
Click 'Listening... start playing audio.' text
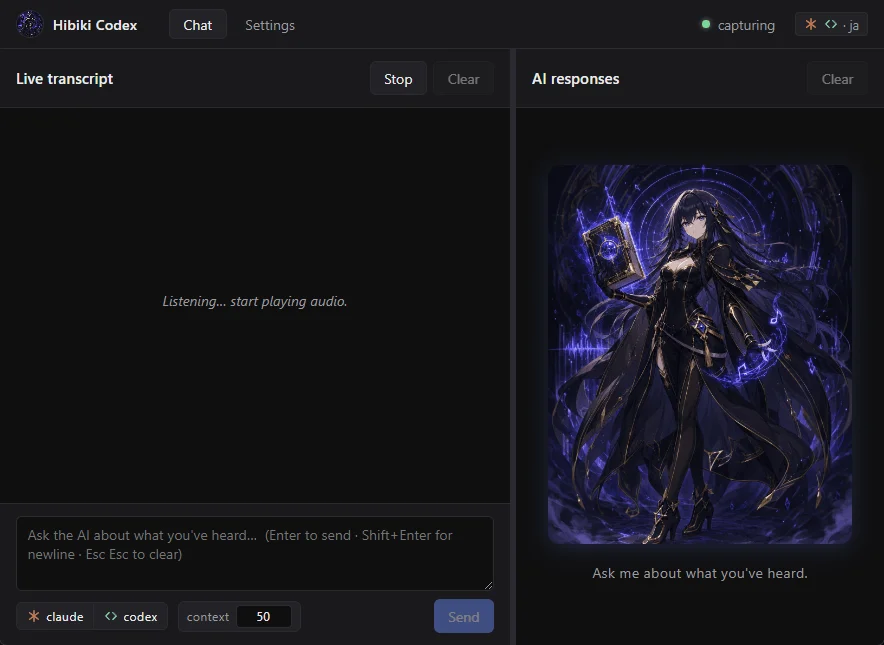pos(255,302)
